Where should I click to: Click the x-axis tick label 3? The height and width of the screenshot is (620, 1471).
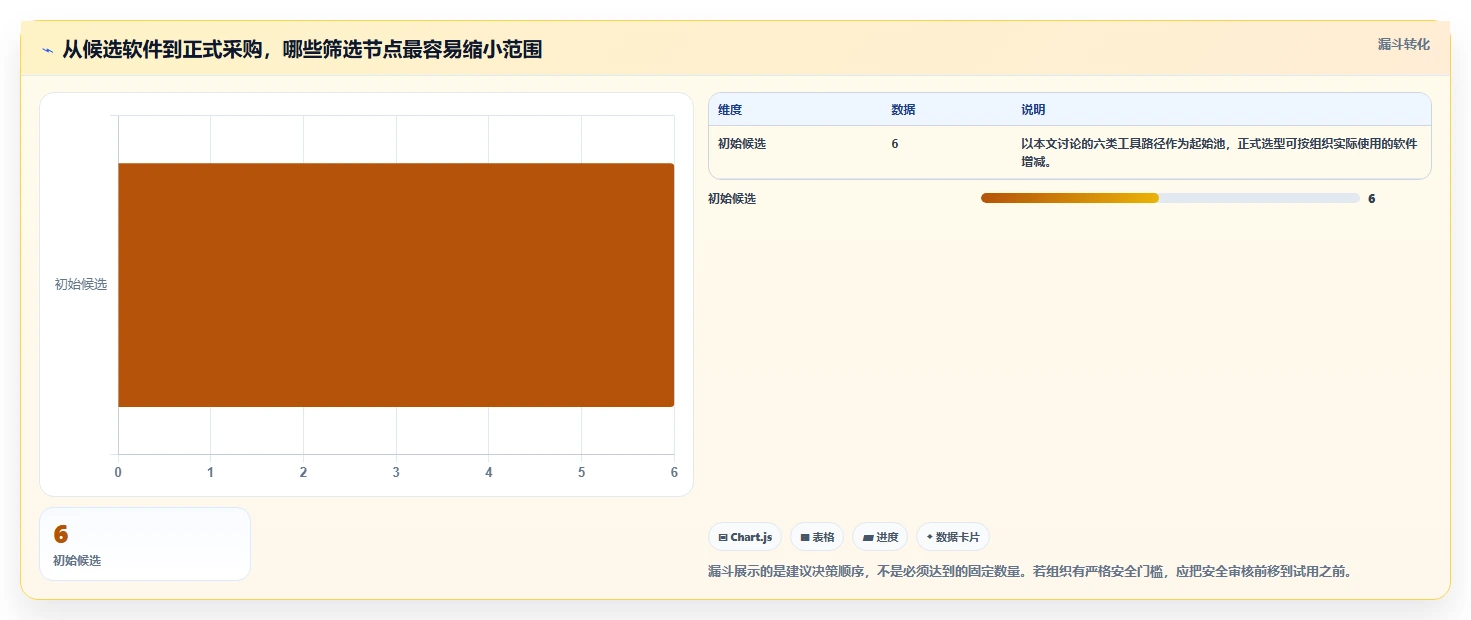(x=396, y=472)
